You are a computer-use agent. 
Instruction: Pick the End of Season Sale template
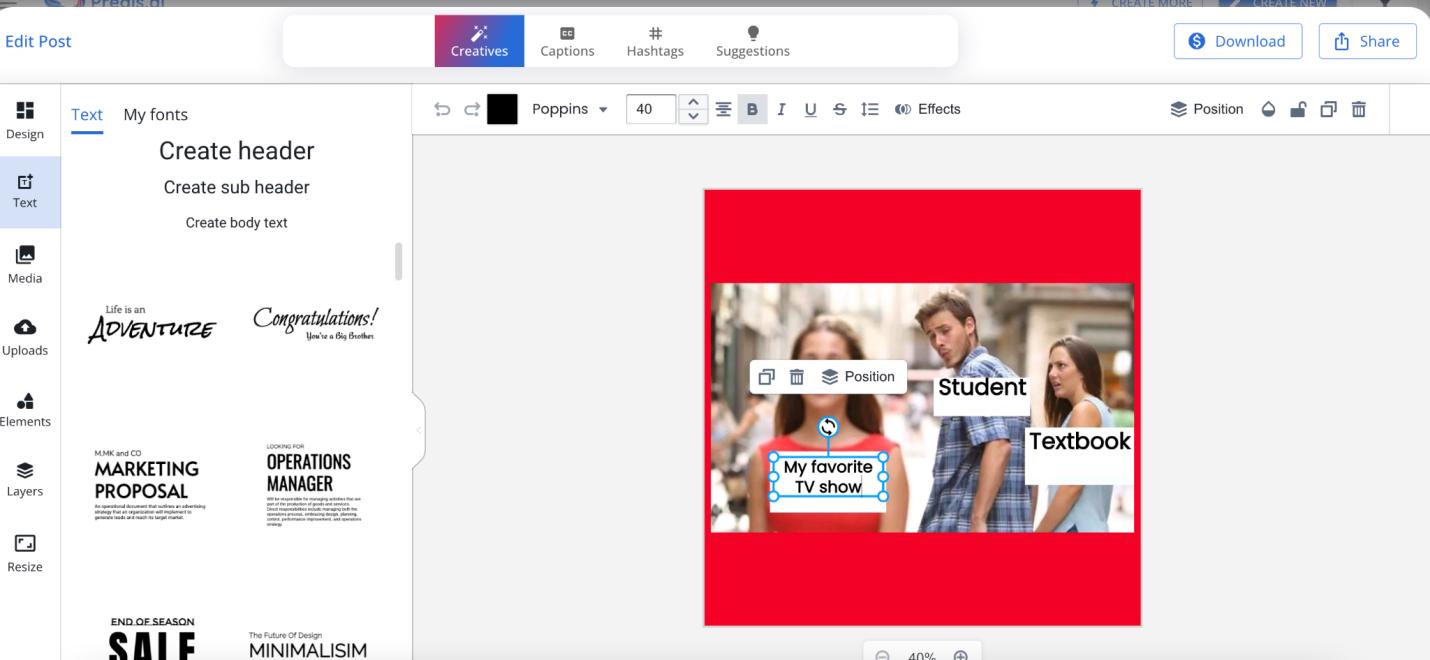click(x=151, y=637)
